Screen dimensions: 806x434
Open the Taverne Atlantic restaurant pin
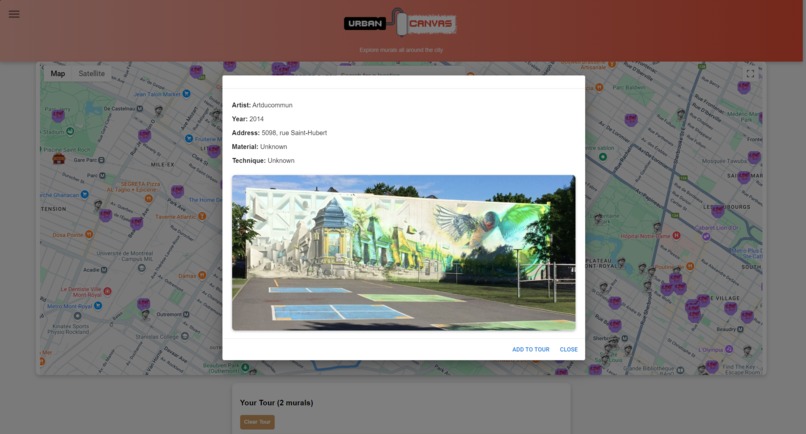tap(203, 216)
